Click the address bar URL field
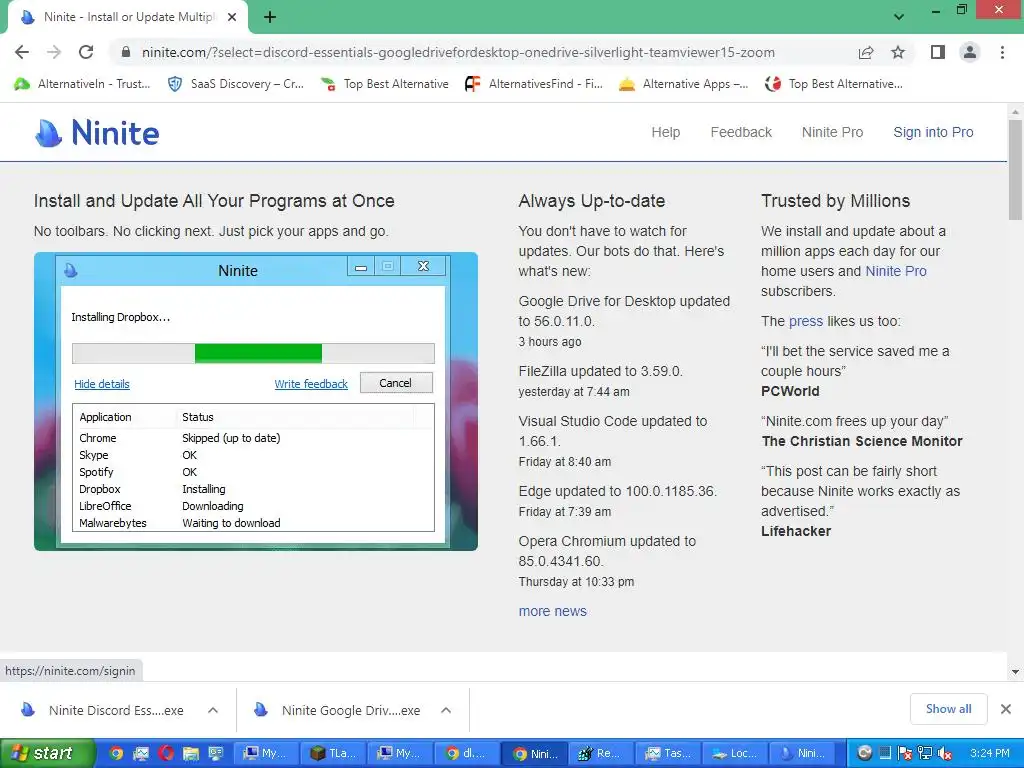Screen dimensions: 1024x768 [458, 52]
